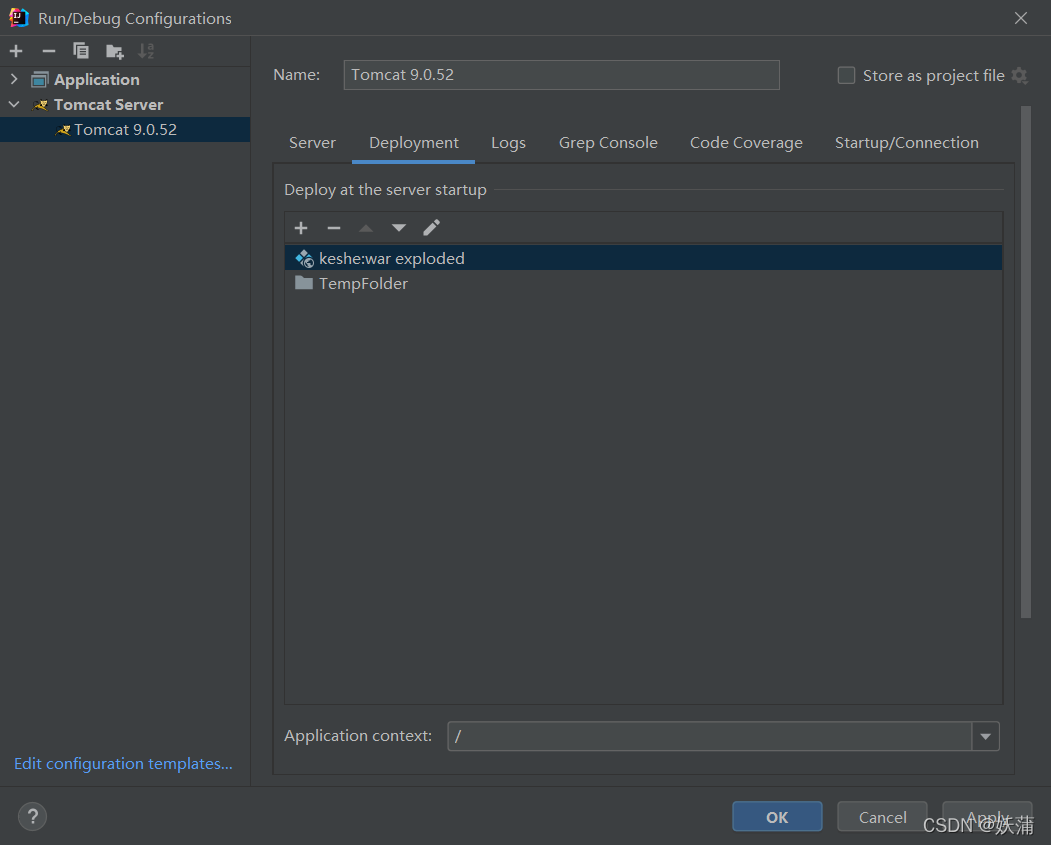Viewport: 1051px width, 845px height.
Task: Create a new configuration folder
Action: click(115, 51)
